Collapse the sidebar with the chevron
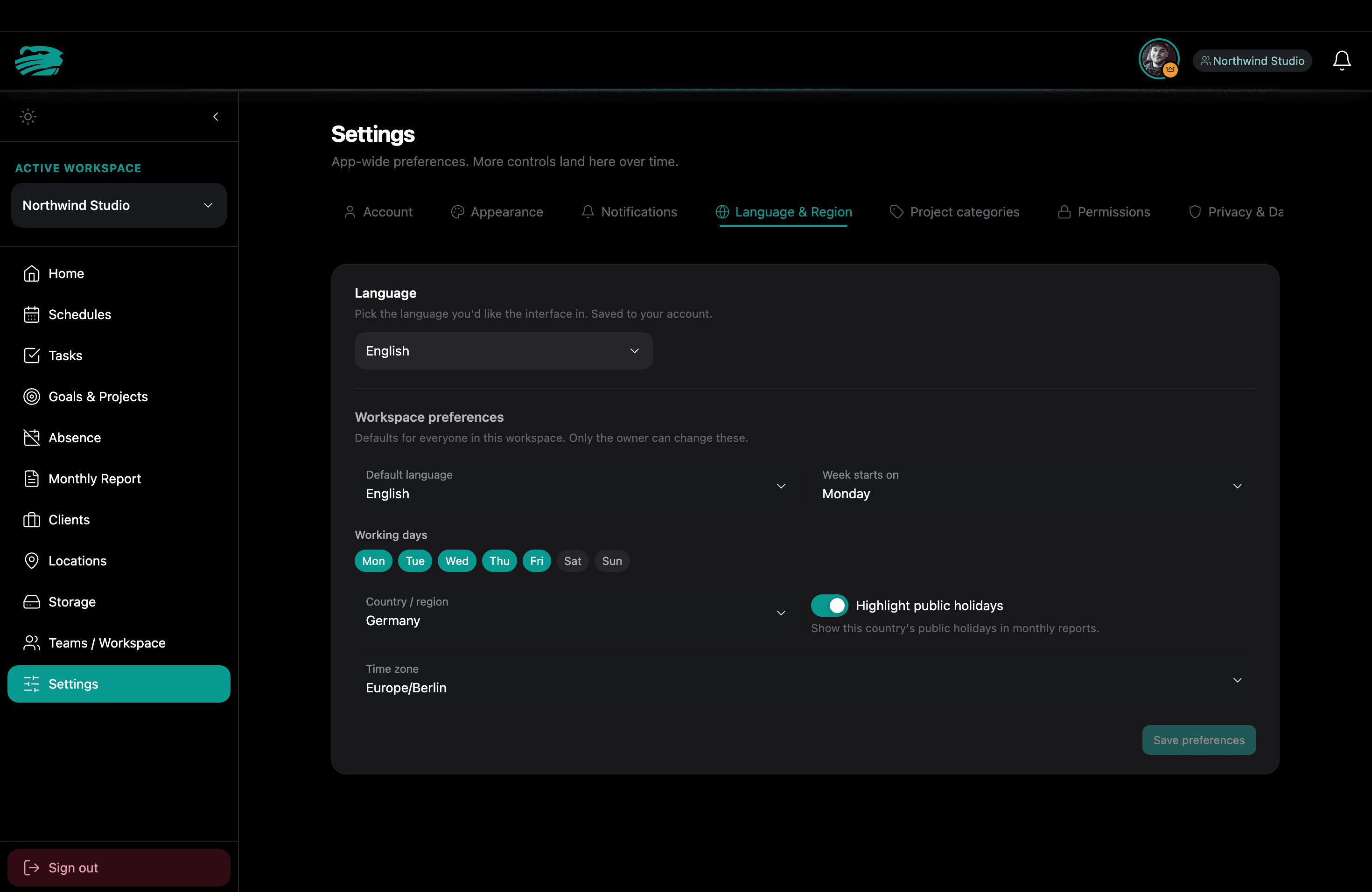 (x=216, y=117)
